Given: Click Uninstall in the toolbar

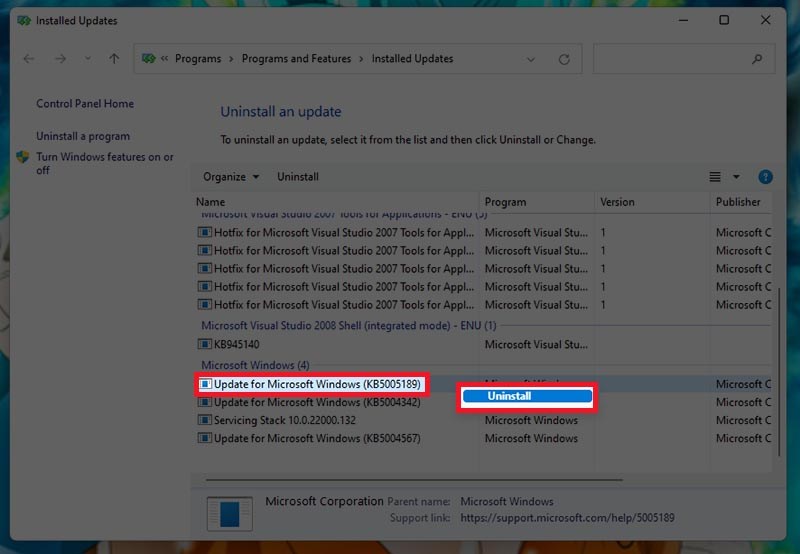Looking at the screenshot, I should 298,177.
